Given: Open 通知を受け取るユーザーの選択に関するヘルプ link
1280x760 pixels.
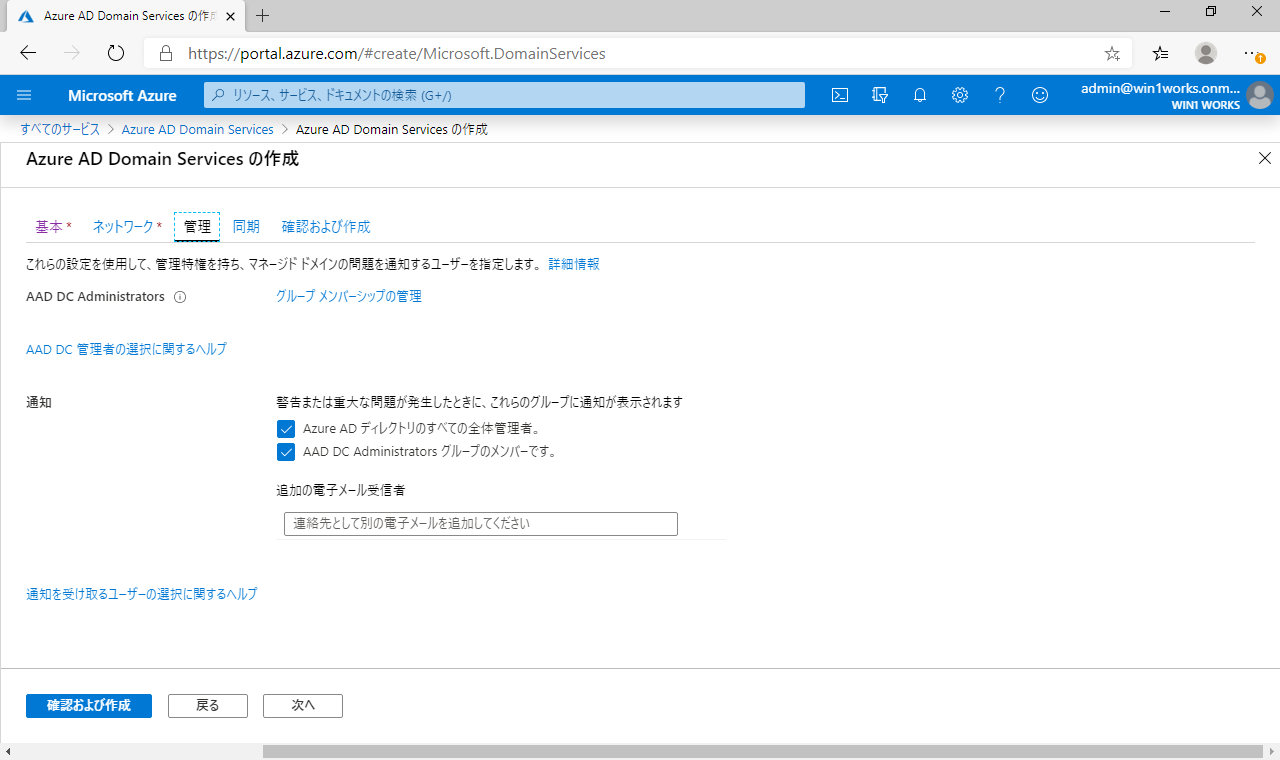Looking at the screenshot, I should pyautogui.click(x=141, y=594).
